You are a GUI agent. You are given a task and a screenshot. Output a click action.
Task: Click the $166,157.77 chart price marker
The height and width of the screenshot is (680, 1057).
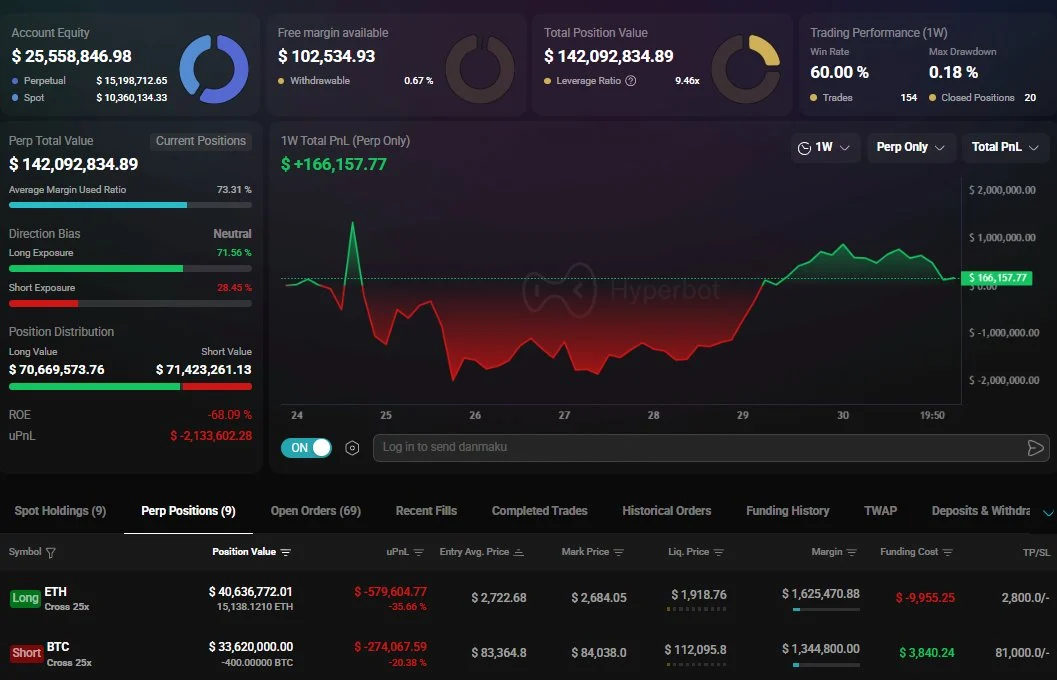(997, 278)
